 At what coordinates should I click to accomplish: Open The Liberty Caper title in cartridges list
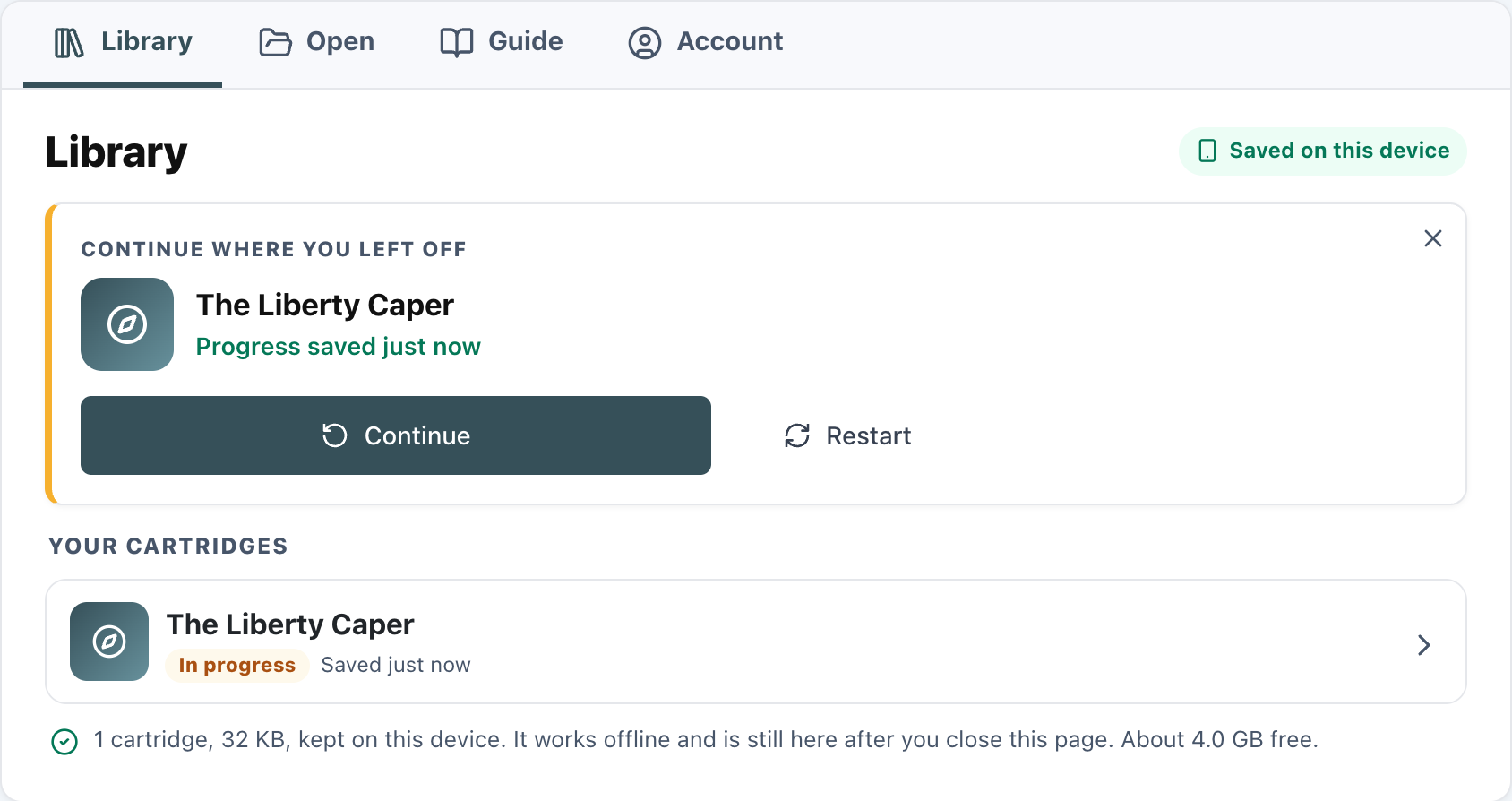(290, 624)
